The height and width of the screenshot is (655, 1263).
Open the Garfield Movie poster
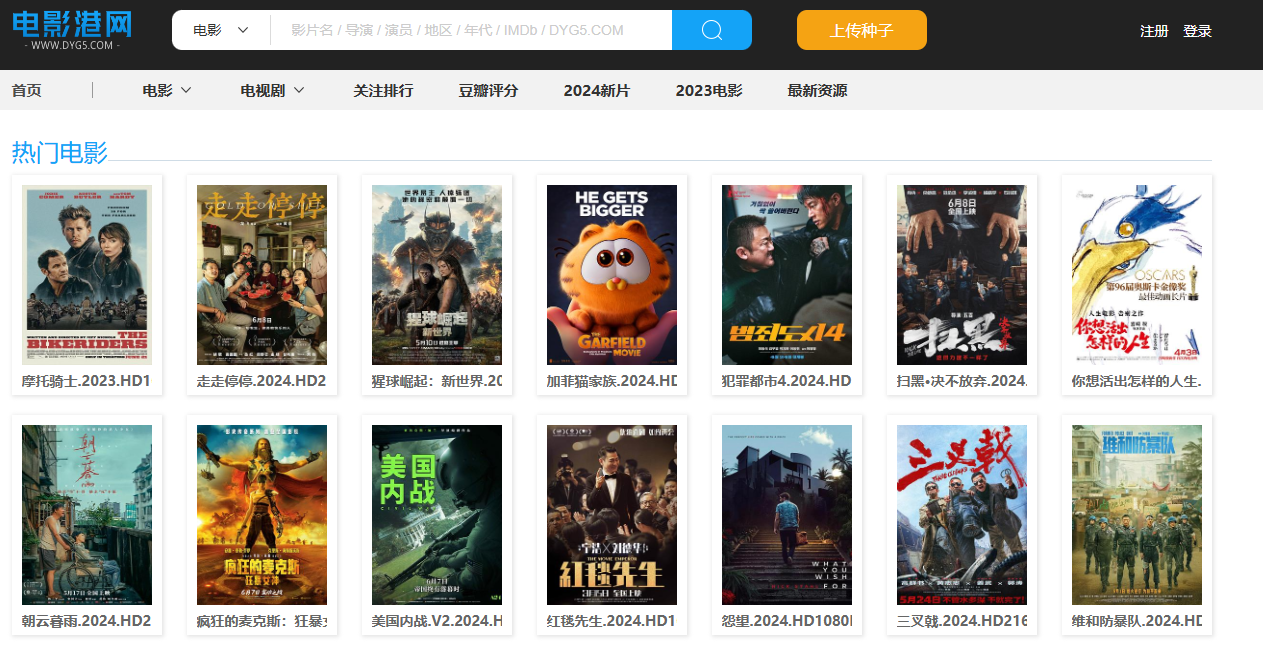point(612,275)
